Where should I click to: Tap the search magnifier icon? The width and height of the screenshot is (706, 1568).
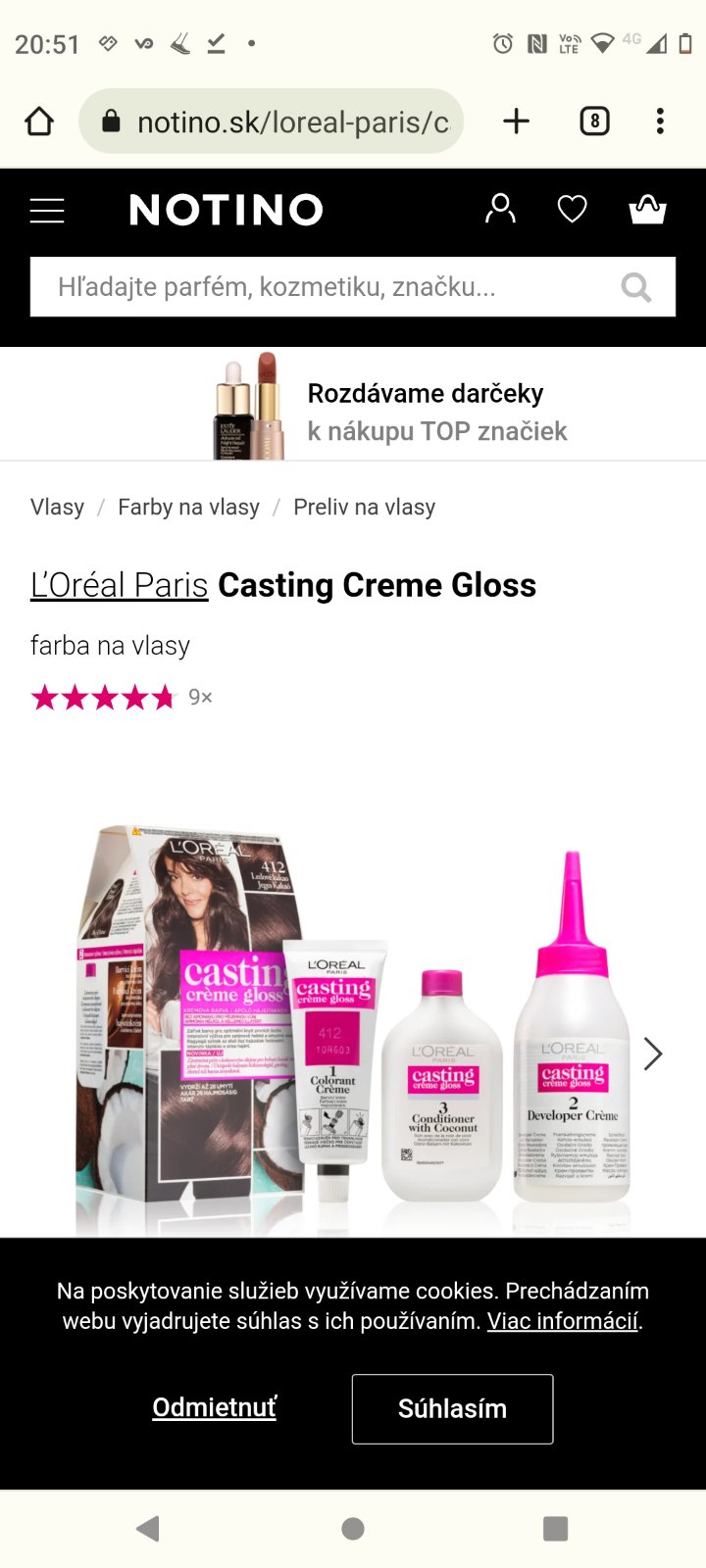(x=636, y=287)
